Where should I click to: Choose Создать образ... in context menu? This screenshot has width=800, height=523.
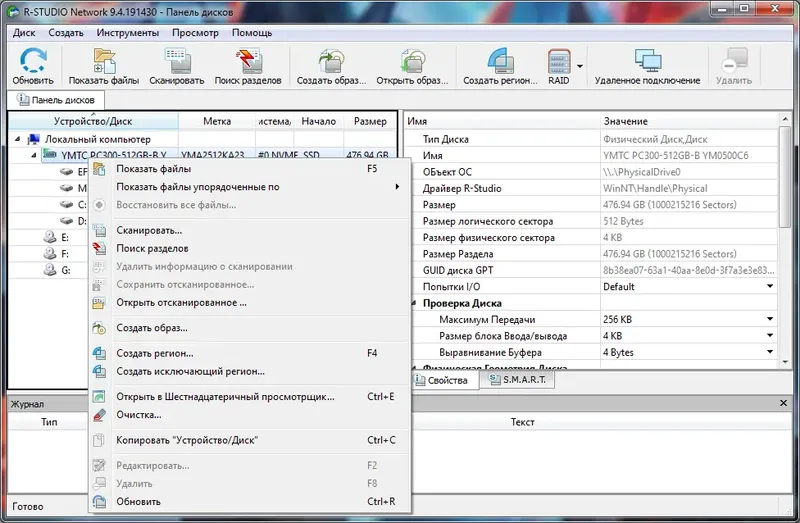point(249,328)
